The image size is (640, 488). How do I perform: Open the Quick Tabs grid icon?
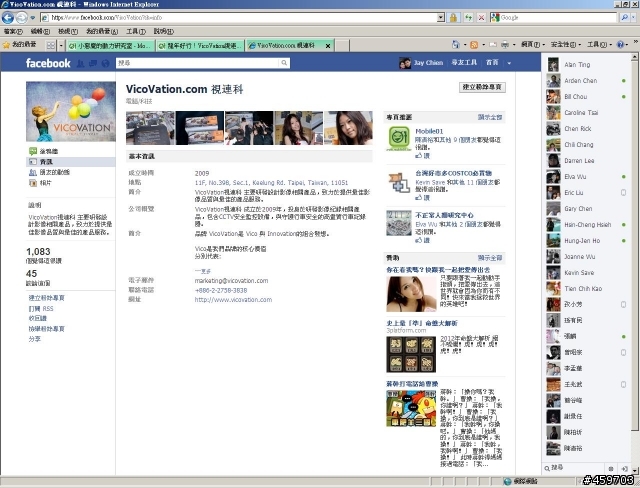(x=51, y=45)
